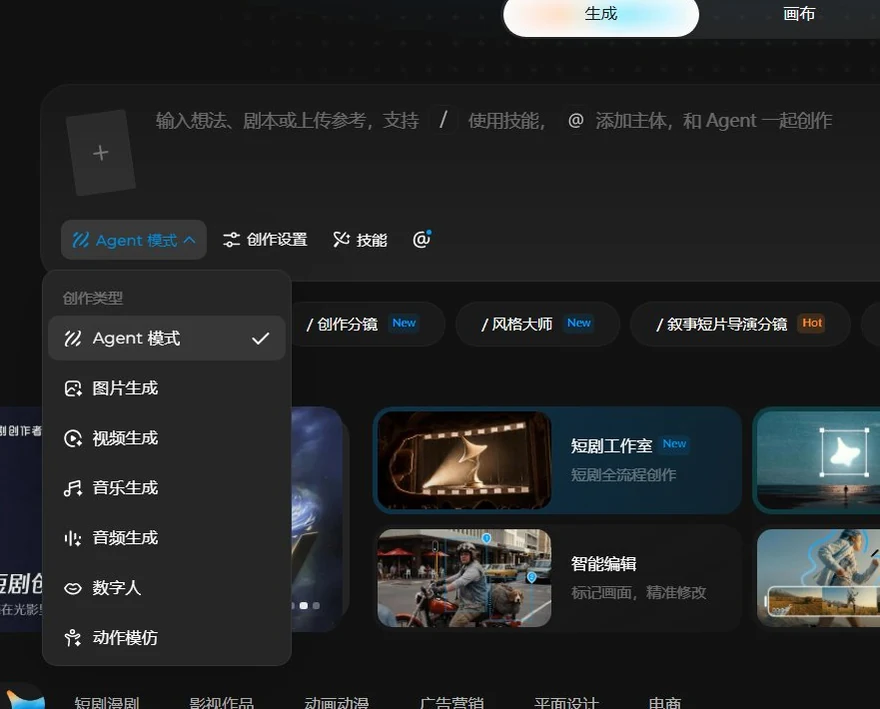The width and height of the screenshot is (880, 709).
Task: Click the 智能编辑 motorcycle thumbnail
Action: [464, 578]
